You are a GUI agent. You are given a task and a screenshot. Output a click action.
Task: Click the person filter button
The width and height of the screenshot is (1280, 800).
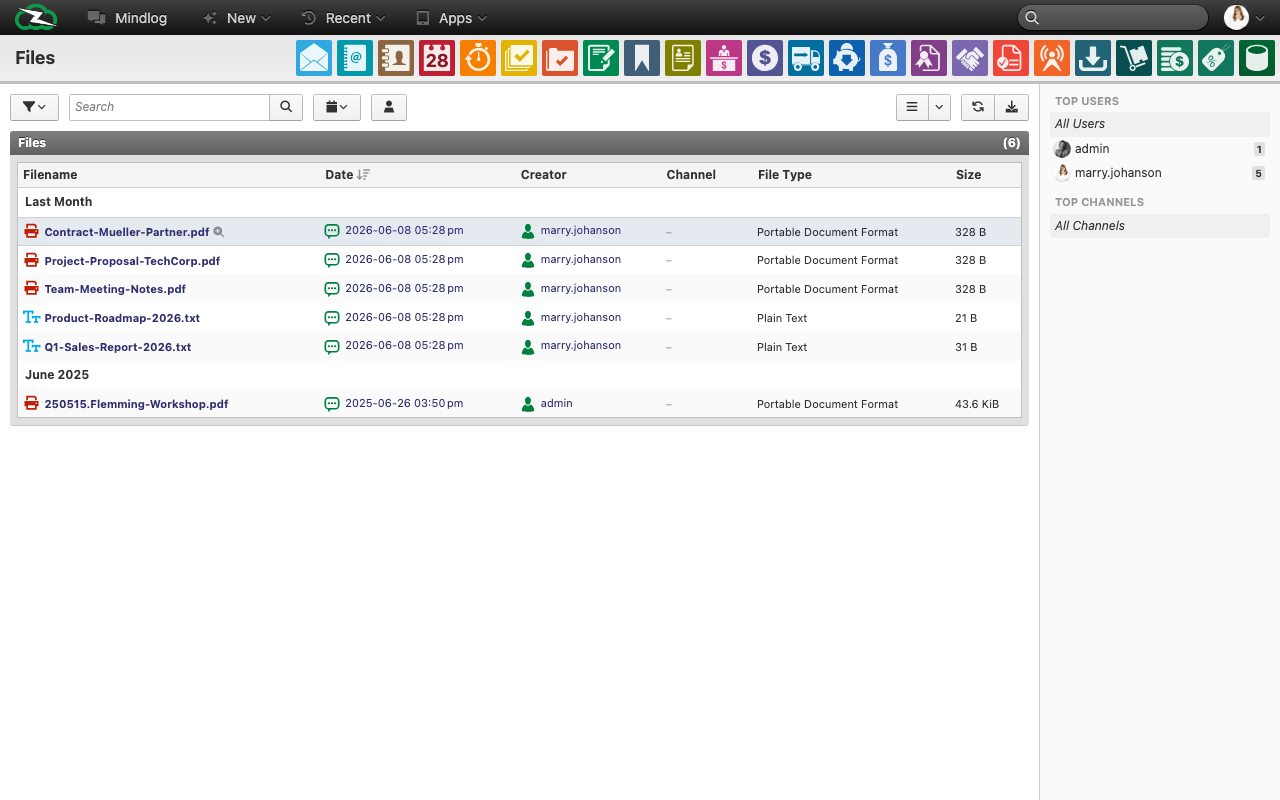tap(389, 107)
